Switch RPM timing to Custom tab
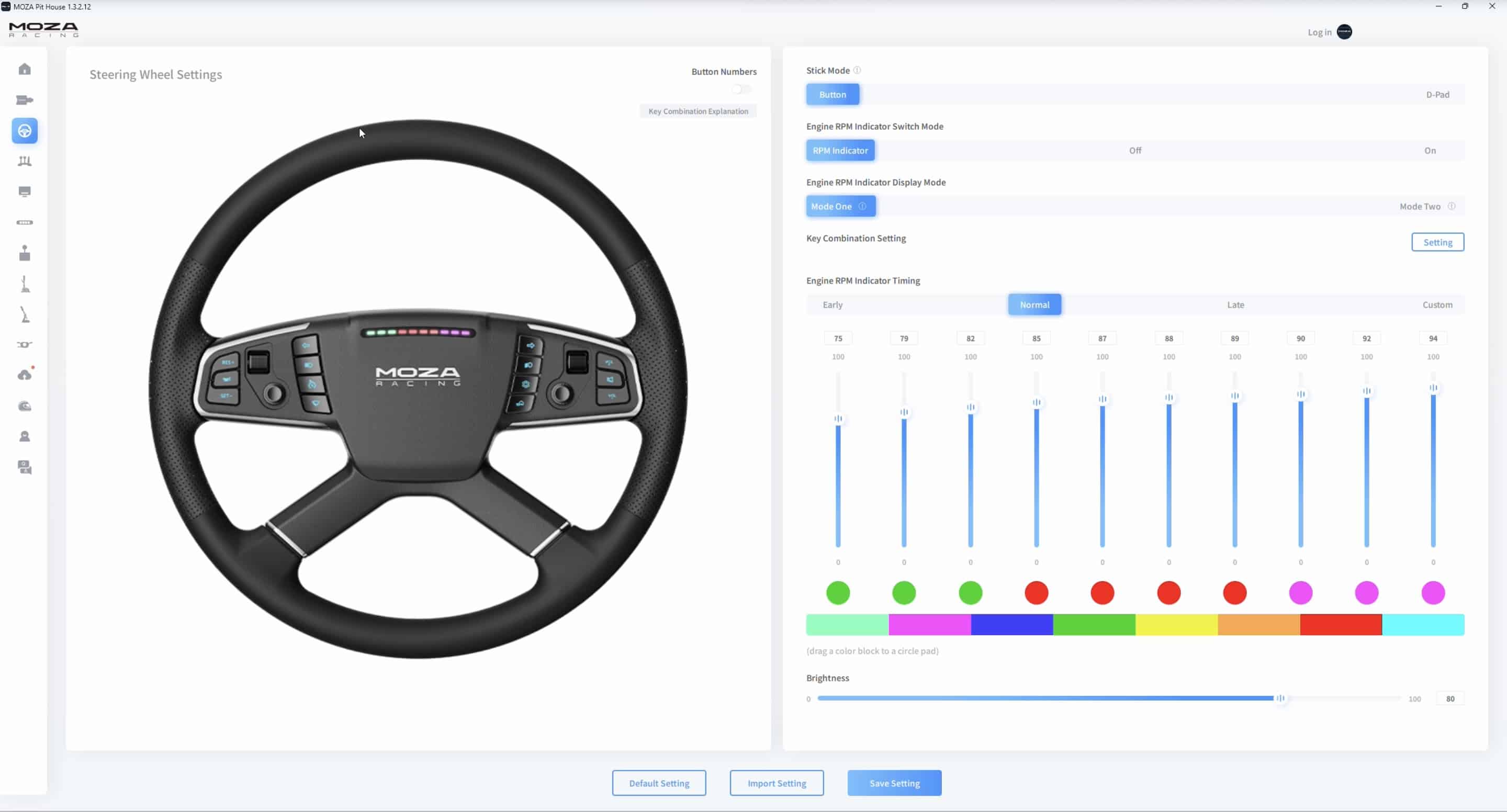Viewport: 1507px width, 812px height. [1437, 305]
